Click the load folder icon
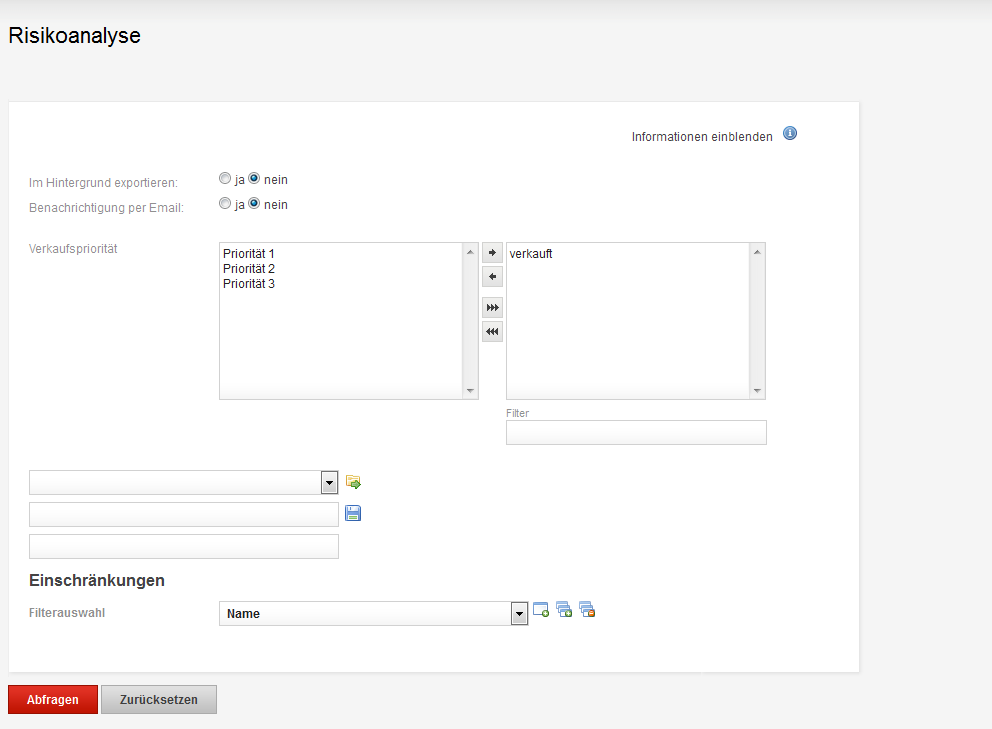Viewport: 992px width, 729px height. 353,482
